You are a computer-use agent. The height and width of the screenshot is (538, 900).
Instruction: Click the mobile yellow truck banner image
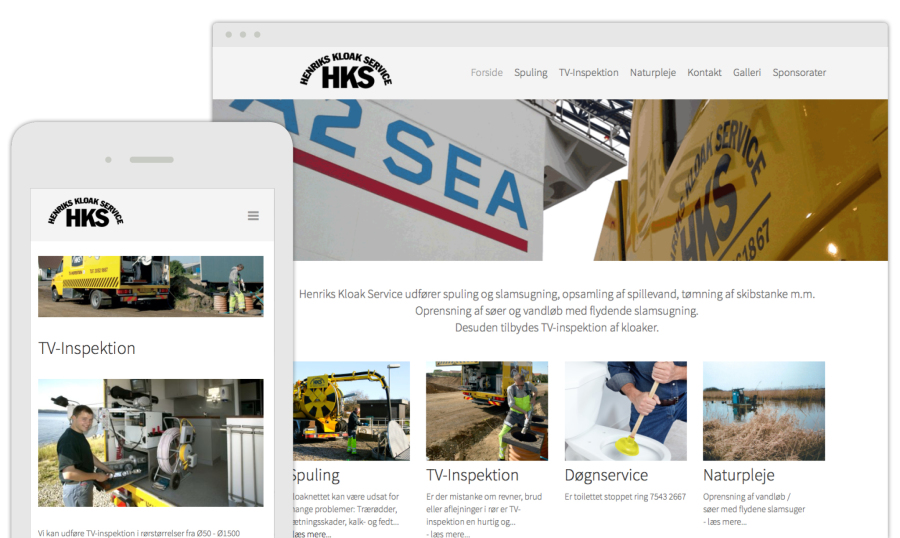pyautogui.click(x=151, y=286)
